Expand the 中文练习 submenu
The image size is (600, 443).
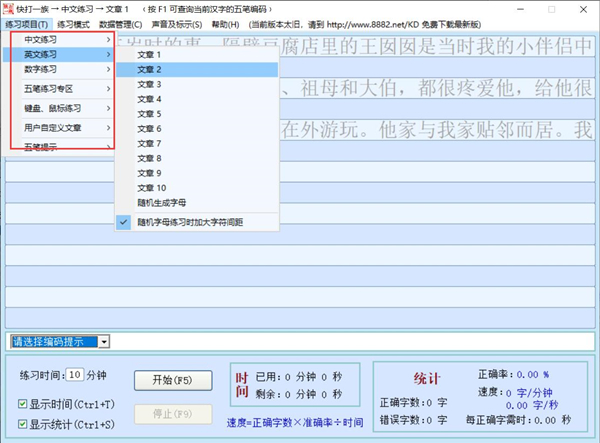(x=65, y=39)
